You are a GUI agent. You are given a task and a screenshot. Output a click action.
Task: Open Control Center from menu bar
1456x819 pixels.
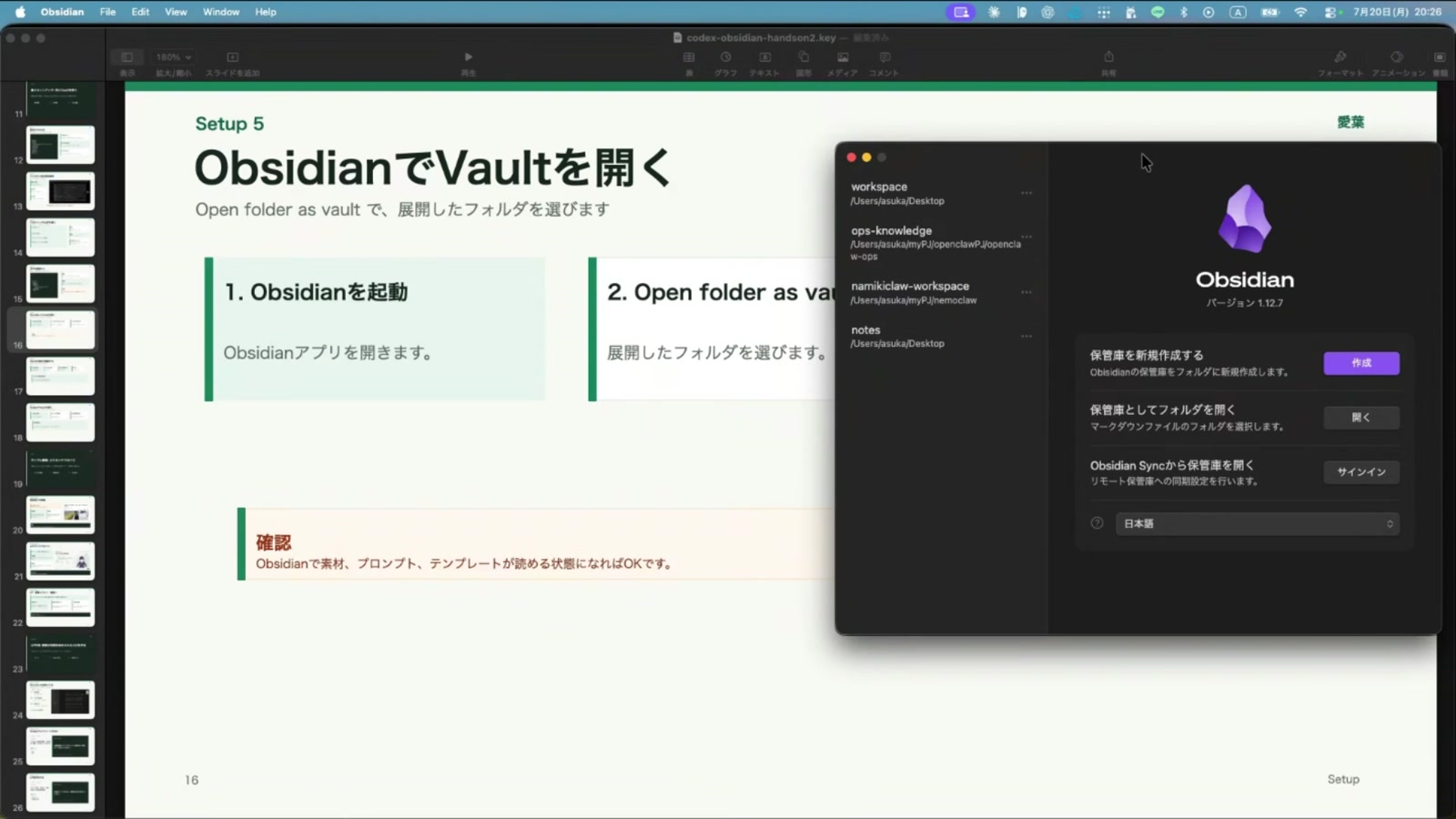[1331, 12]
